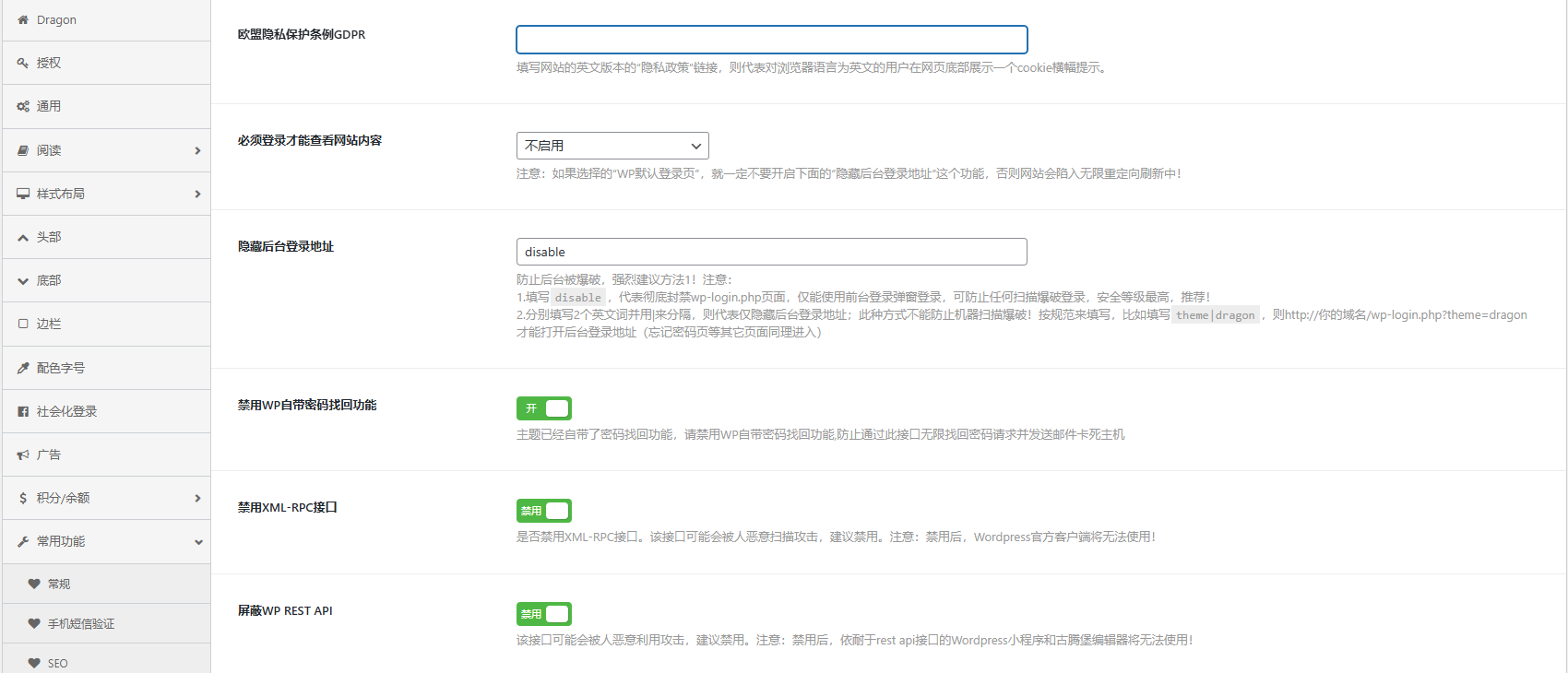Open the SEO submenu item

(57, 663)
